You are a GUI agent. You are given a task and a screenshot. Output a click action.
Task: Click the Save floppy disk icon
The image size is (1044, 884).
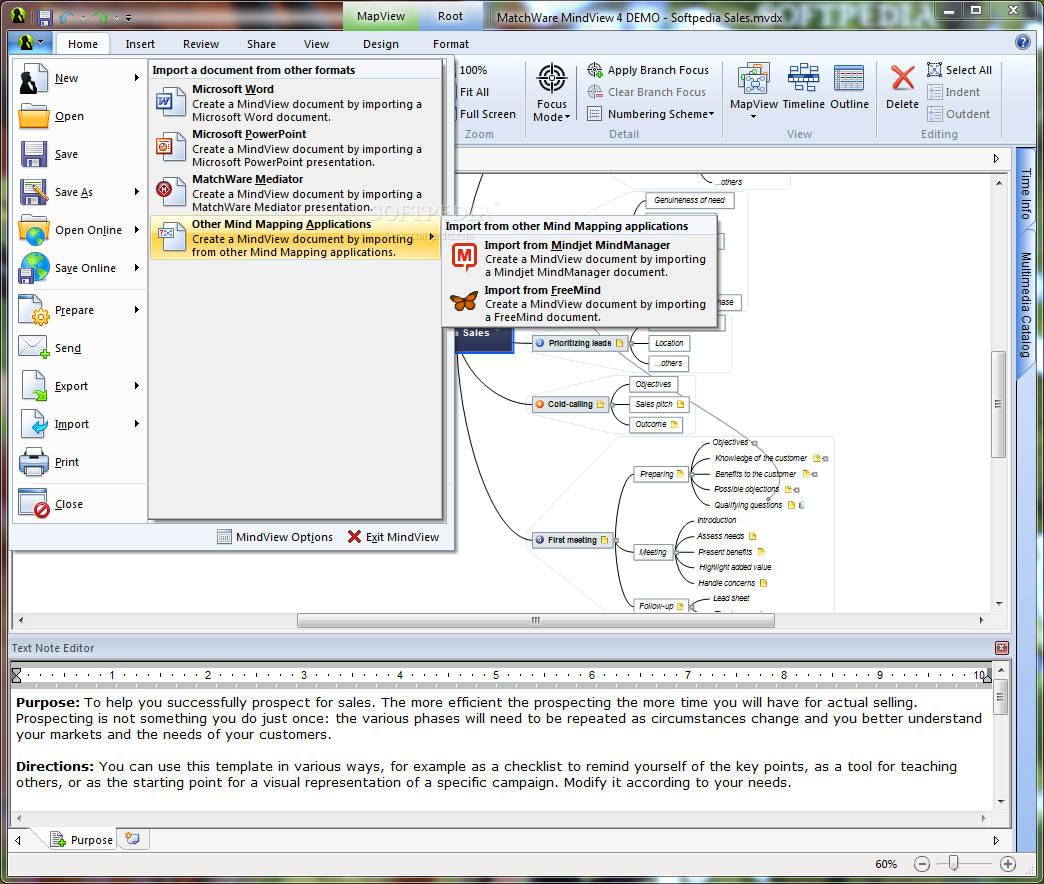(33, 154)
